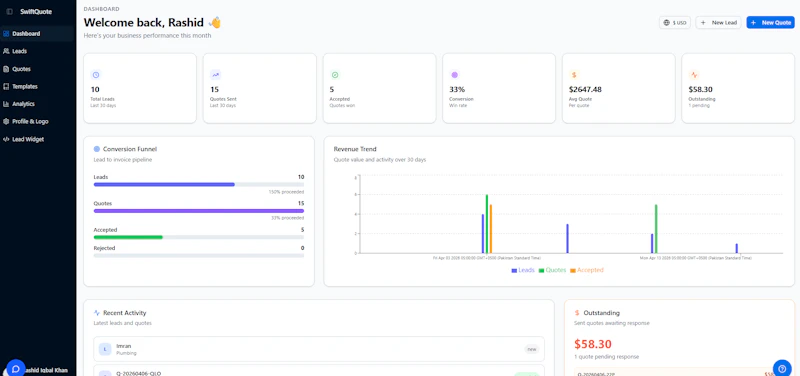Image resolution: width=800 pixels, height=376 pixels.
Task: Click the L avatar beside Imran
Action: coord(105,349)
